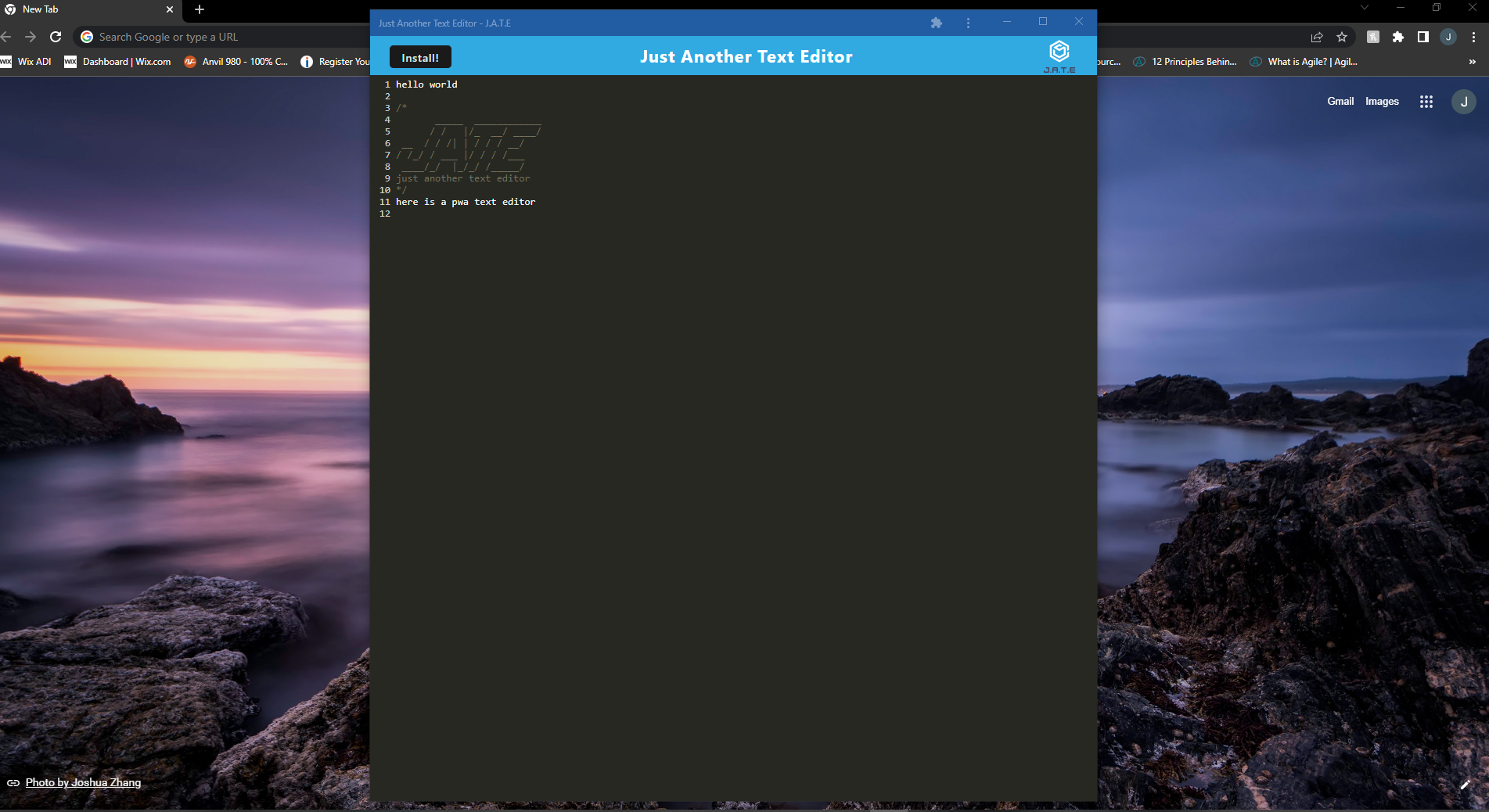
Task: Open the three-dot menu in editor titlebar
Action: 968,23
